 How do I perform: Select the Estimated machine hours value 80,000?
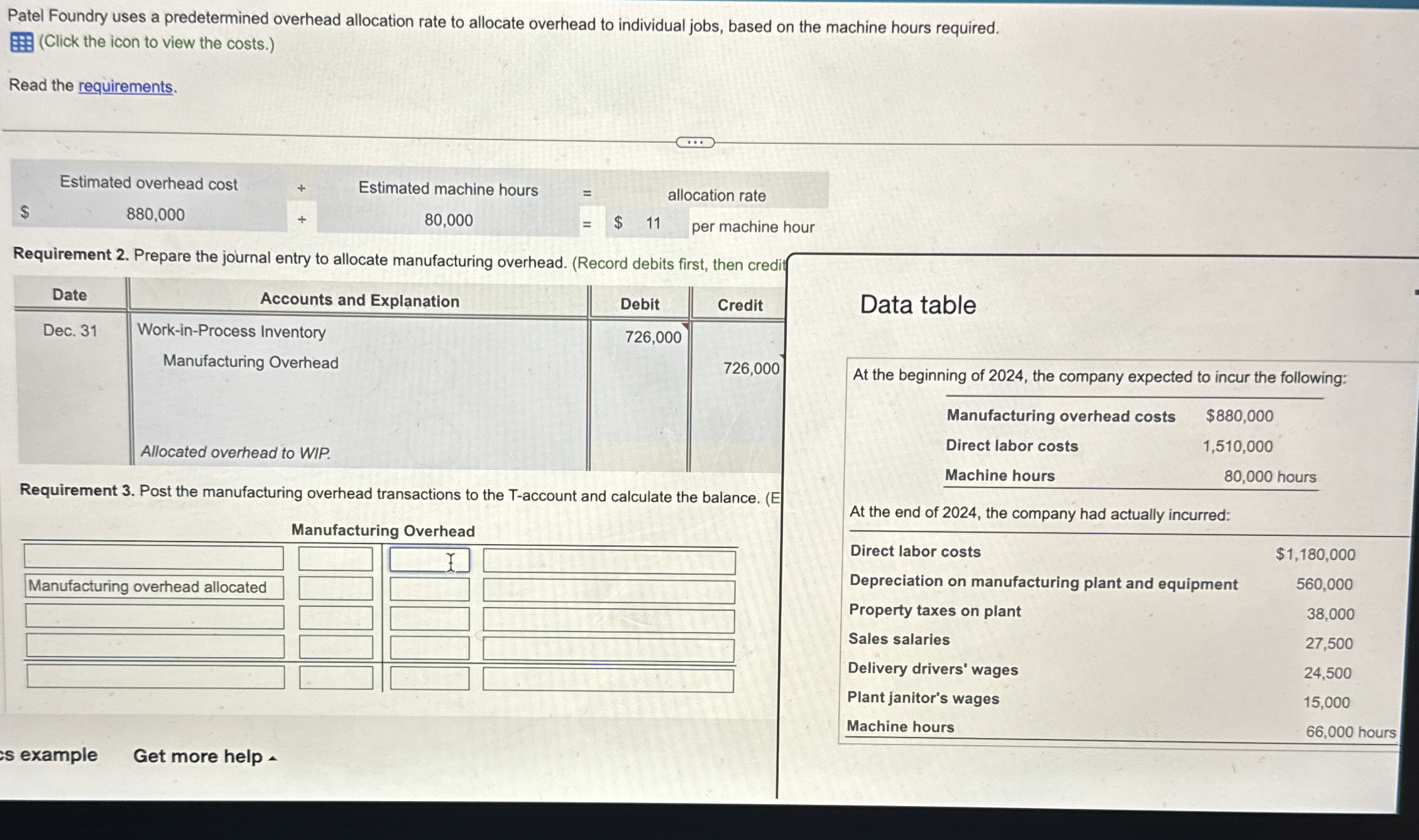(x=450, y=221)
